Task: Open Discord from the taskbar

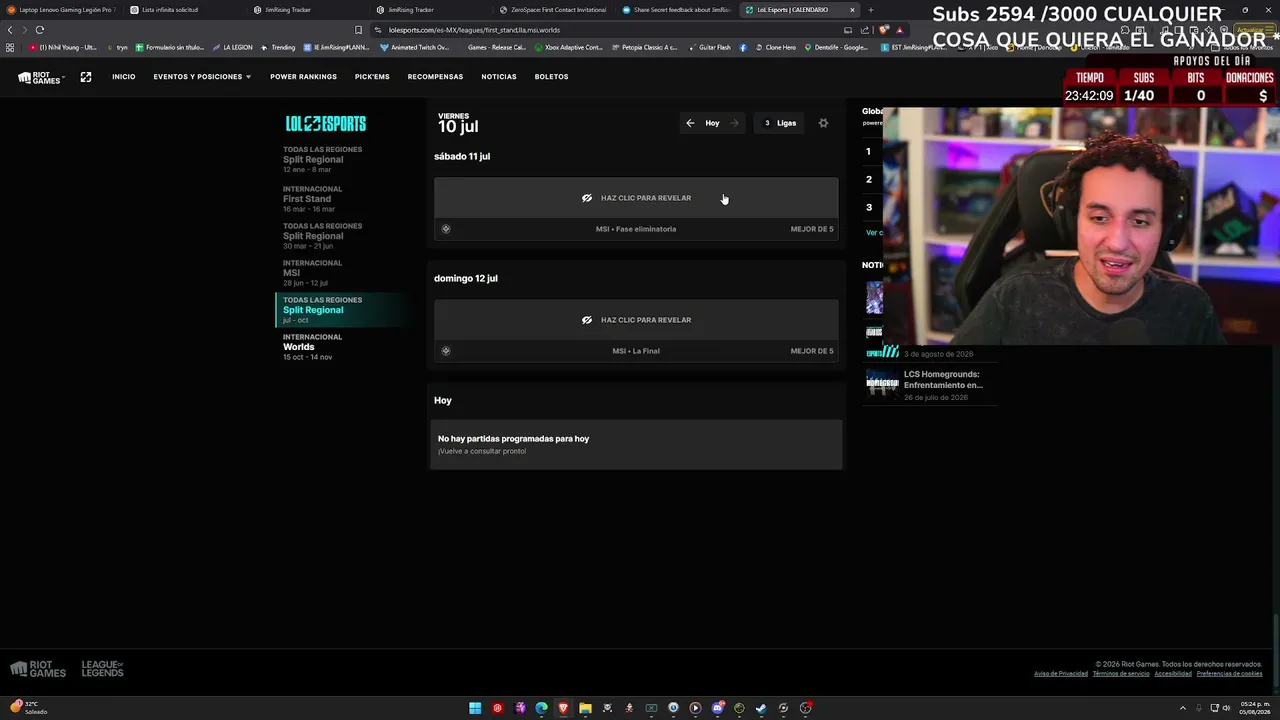Action: [717, 708]
